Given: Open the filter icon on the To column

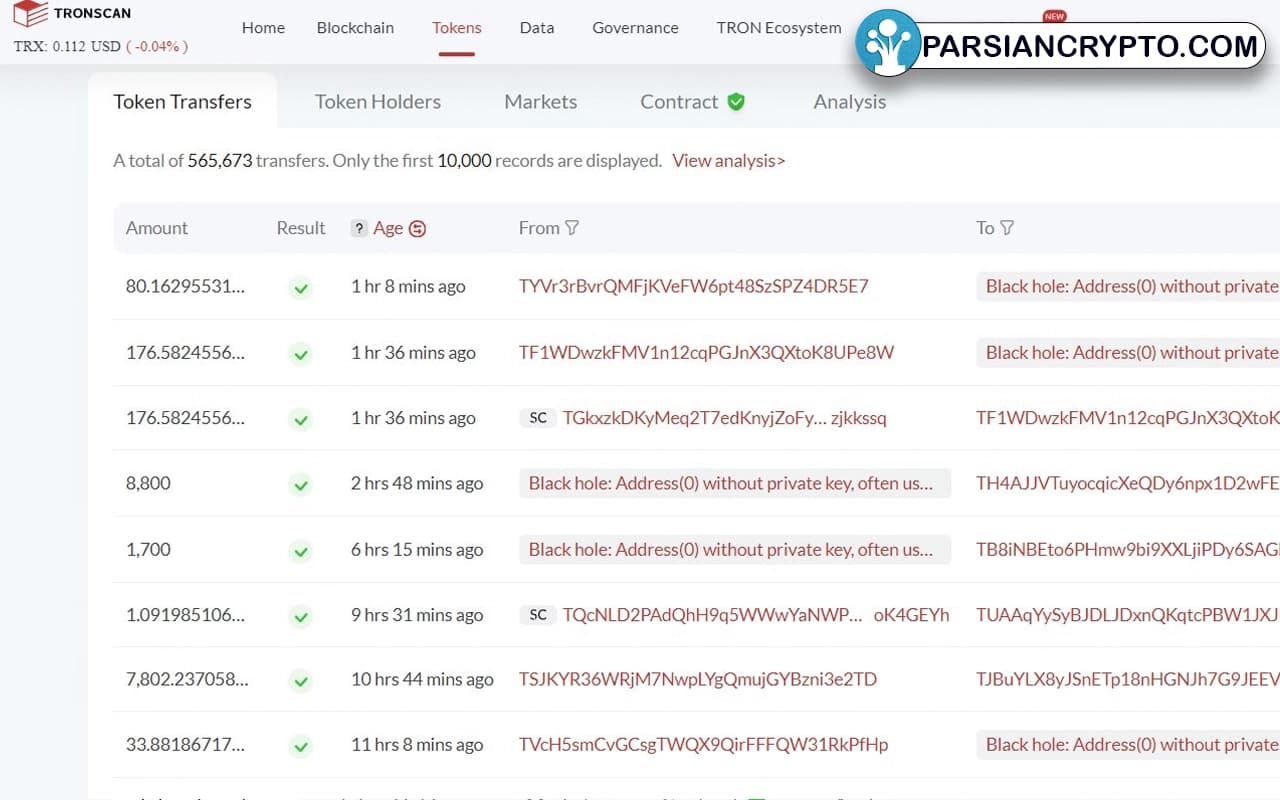Looking at the screenshot, I should [x=1007, y=228].
